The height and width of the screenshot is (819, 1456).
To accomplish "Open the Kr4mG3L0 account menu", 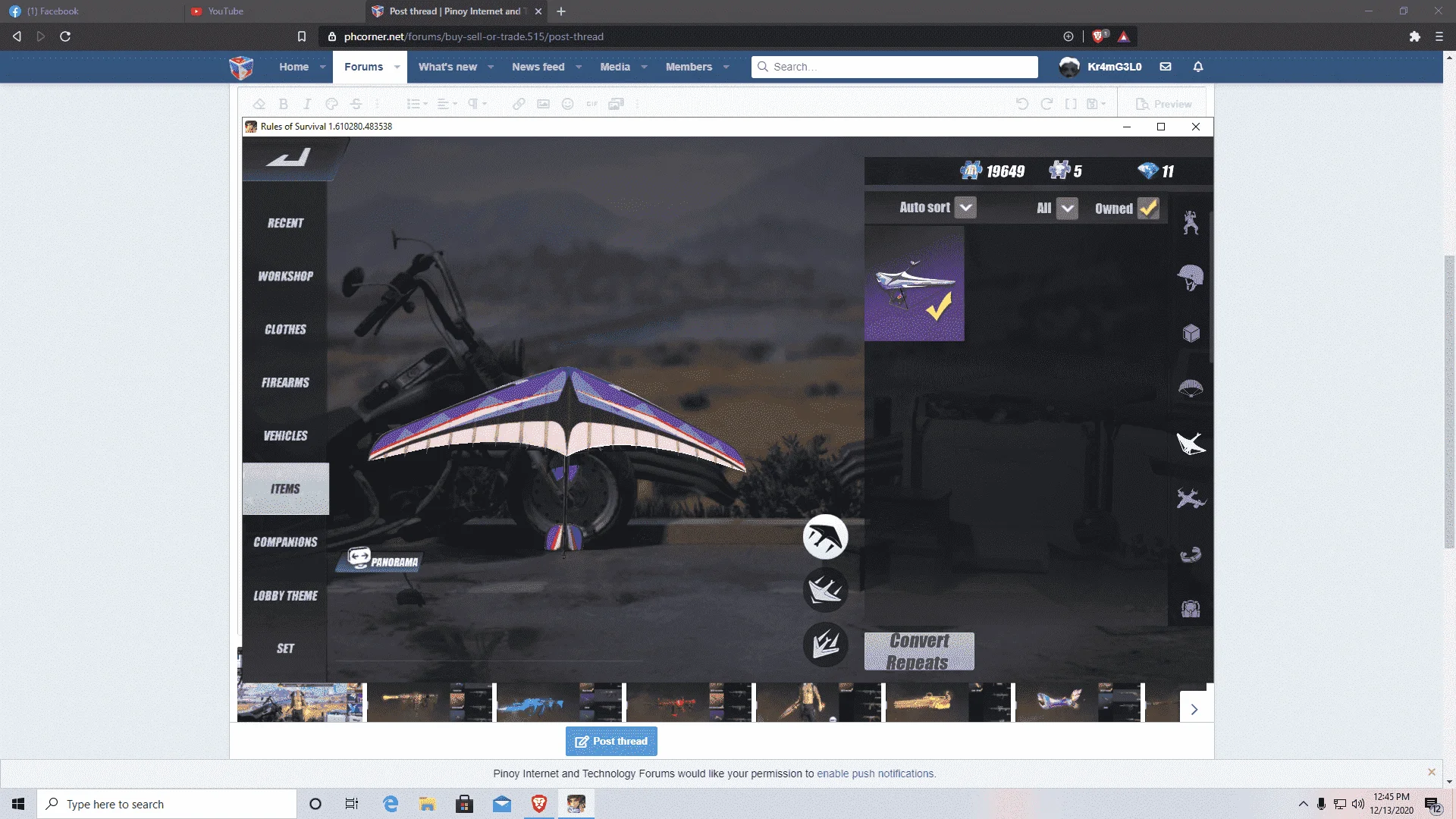I will click(1100, 67).
